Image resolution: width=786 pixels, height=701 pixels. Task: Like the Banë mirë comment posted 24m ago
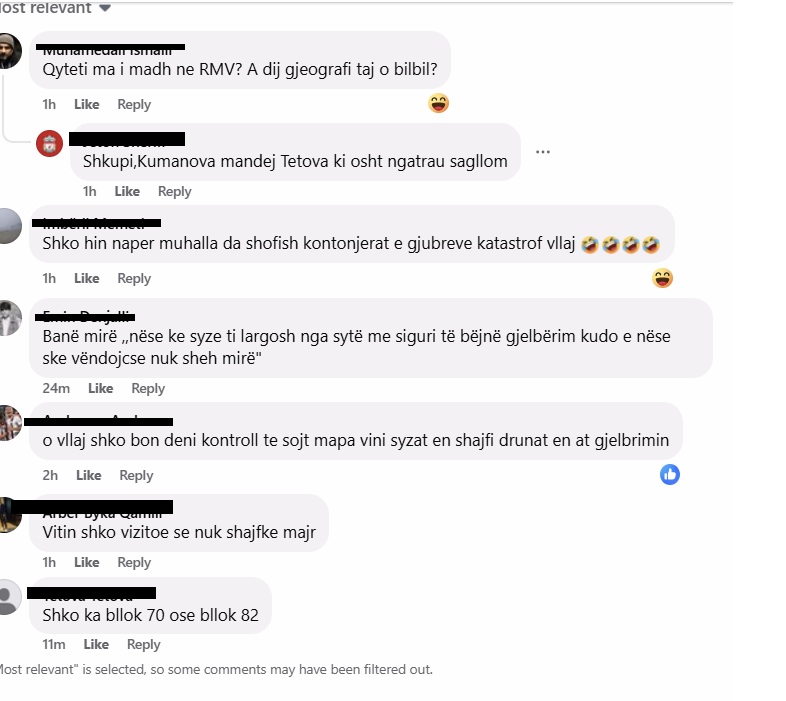coord(101,388)
